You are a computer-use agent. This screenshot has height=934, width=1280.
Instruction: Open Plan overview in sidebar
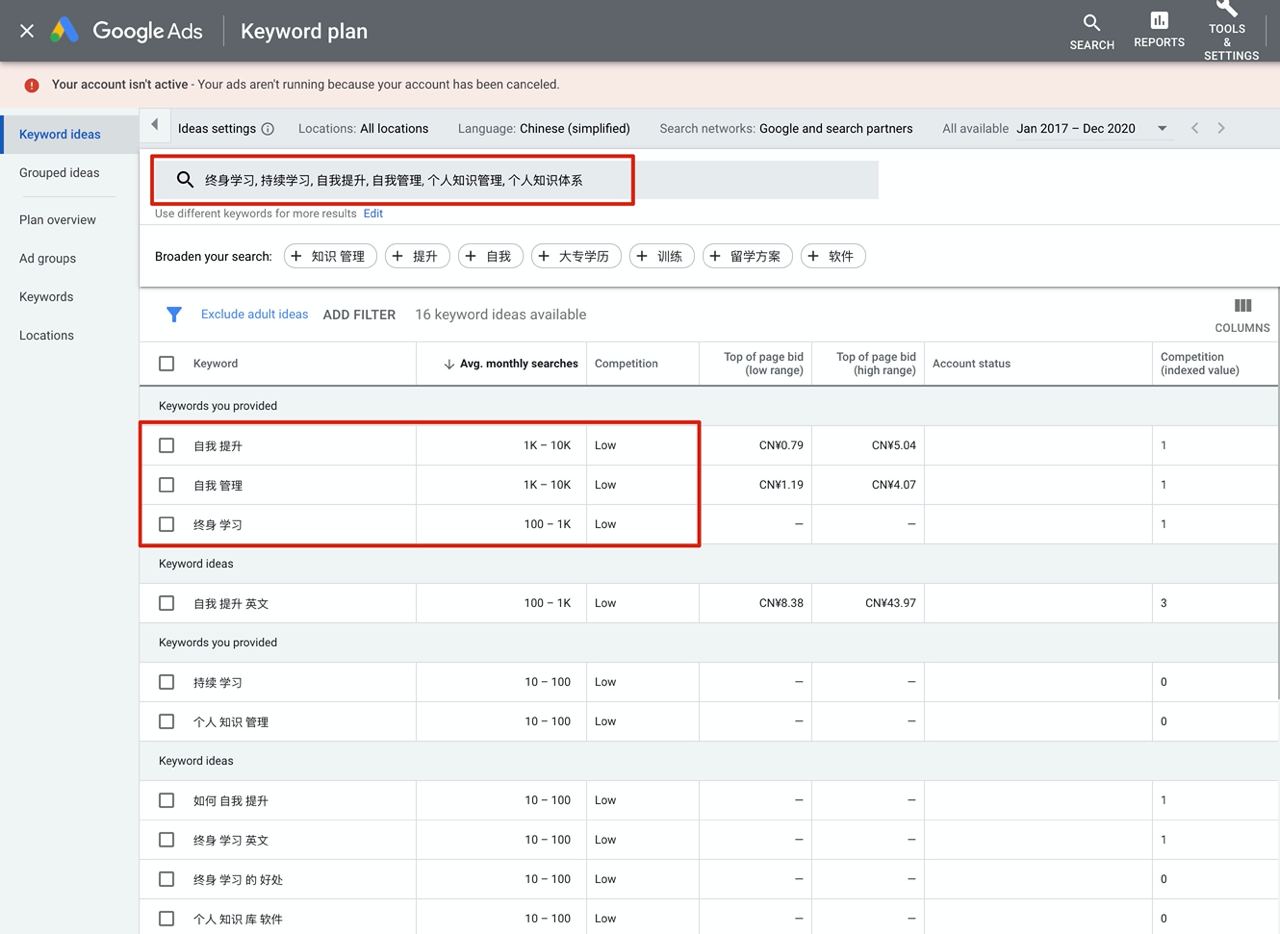click(x=58, y=220)
